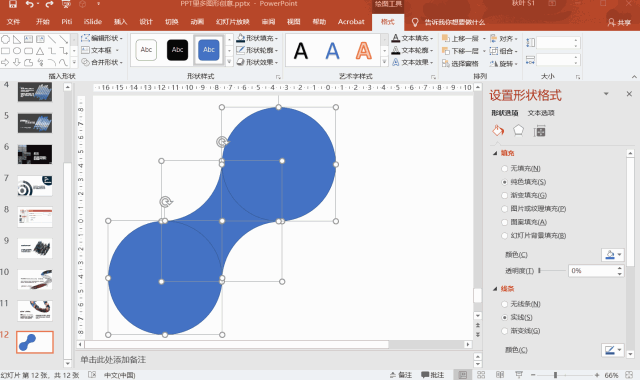
Task: Switch to the Acrobat tab
Action: (x=351, y=22)
